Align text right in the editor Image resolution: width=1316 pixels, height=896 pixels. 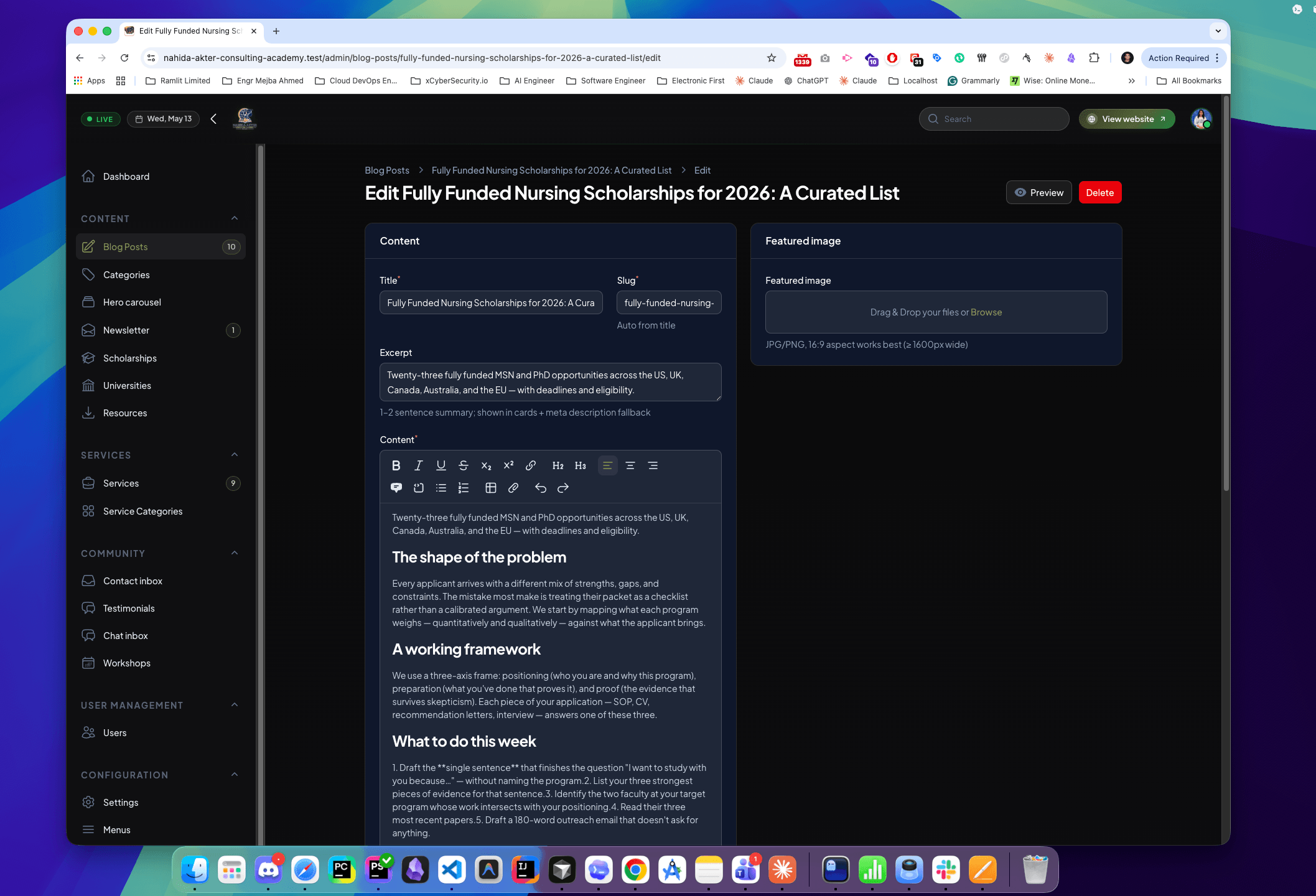tap(653, 465)
